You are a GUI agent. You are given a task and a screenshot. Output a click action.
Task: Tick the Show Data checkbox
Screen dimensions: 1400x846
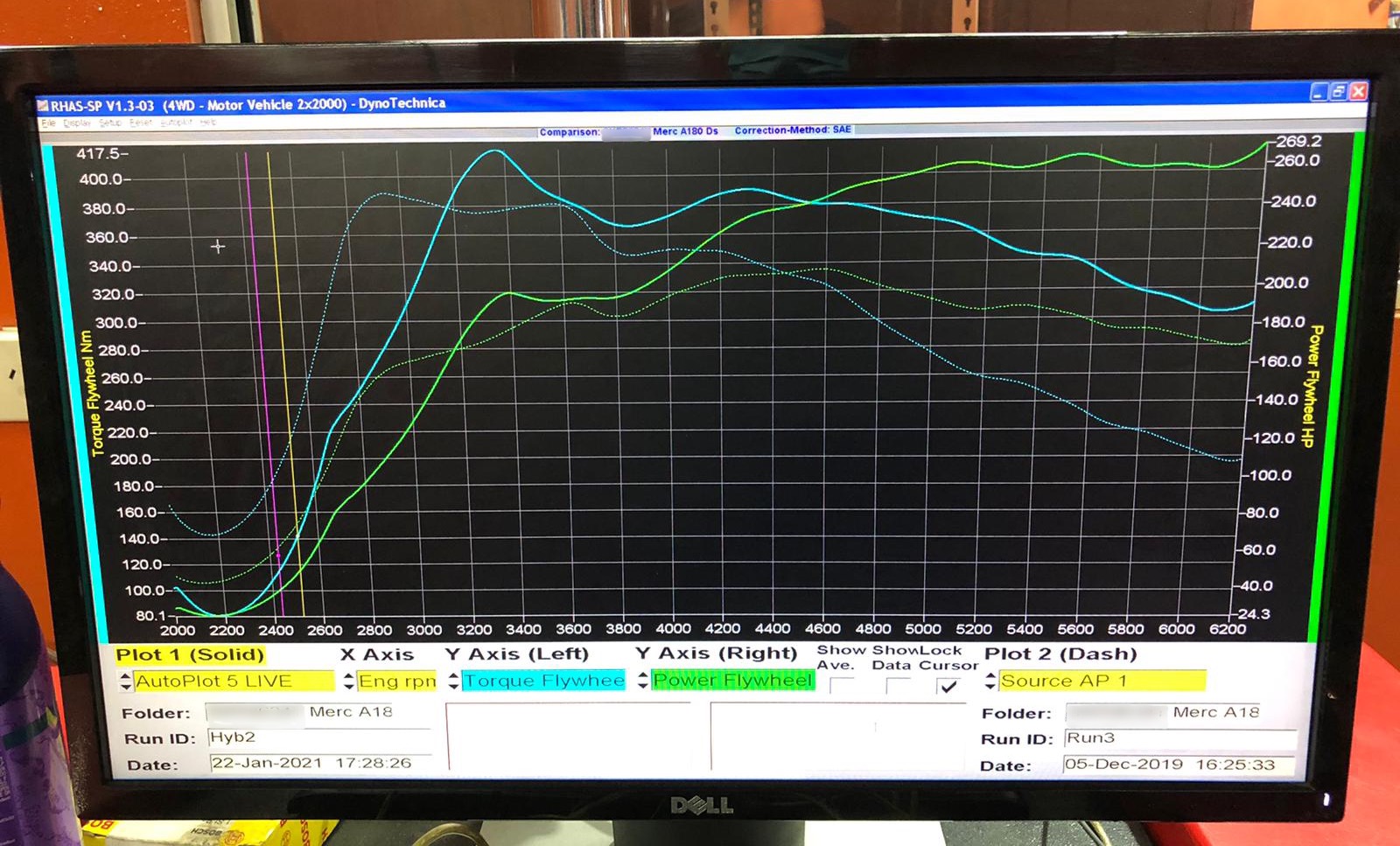pyautogui.click(x=898, y=687)
